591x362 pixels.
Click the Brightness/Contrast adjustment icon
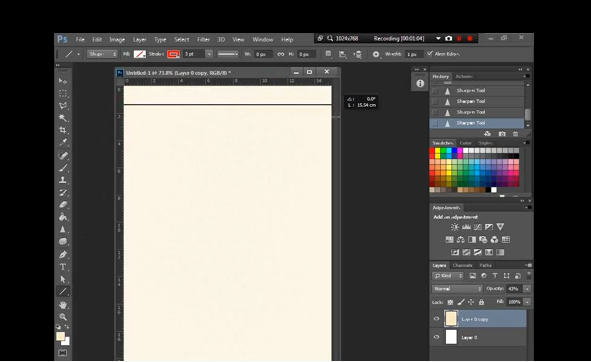(455, 227)
